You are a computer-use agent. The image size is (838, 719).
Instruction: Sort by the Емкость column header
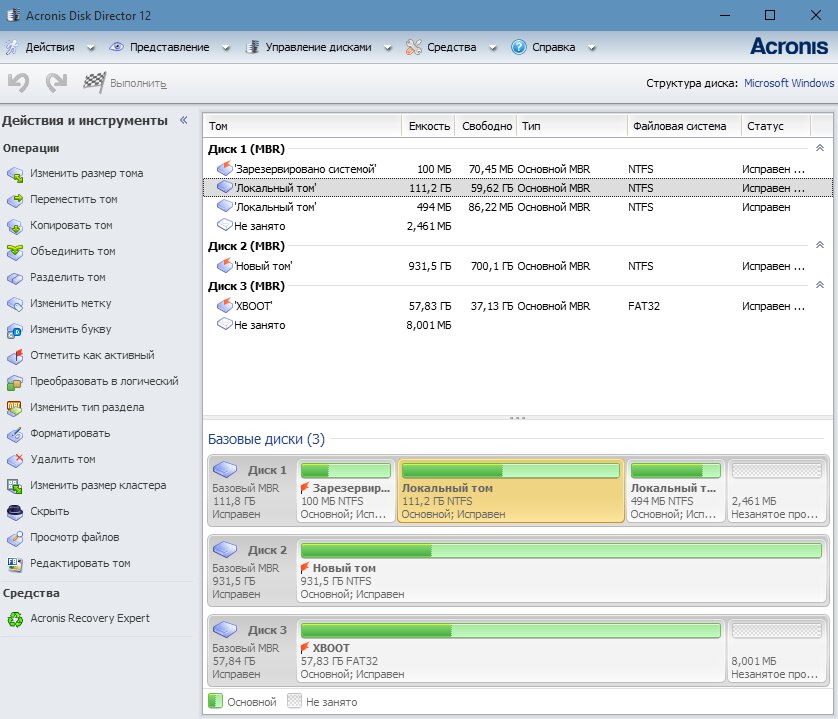coord(428,126)
